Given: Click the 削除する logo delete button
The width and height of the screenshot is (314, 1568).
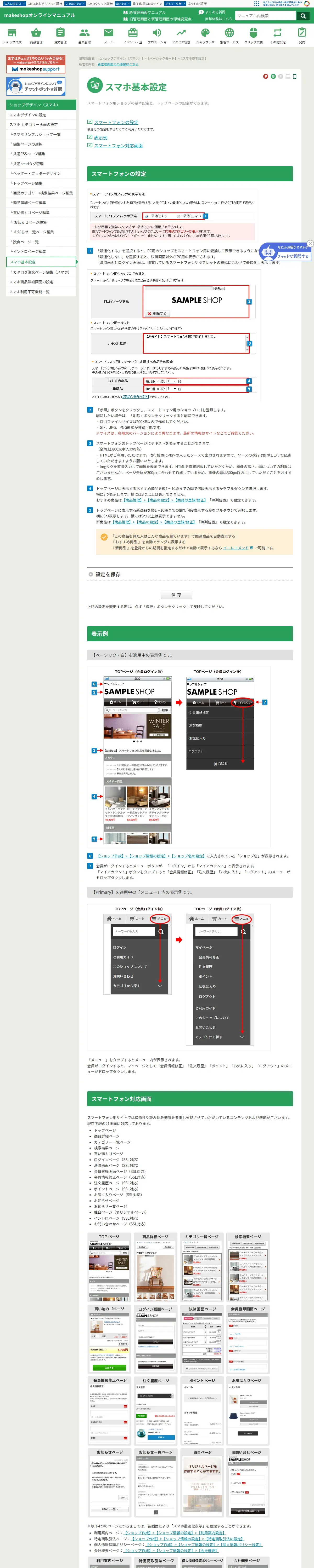Looking at the screenshot, I should (157, 314).
